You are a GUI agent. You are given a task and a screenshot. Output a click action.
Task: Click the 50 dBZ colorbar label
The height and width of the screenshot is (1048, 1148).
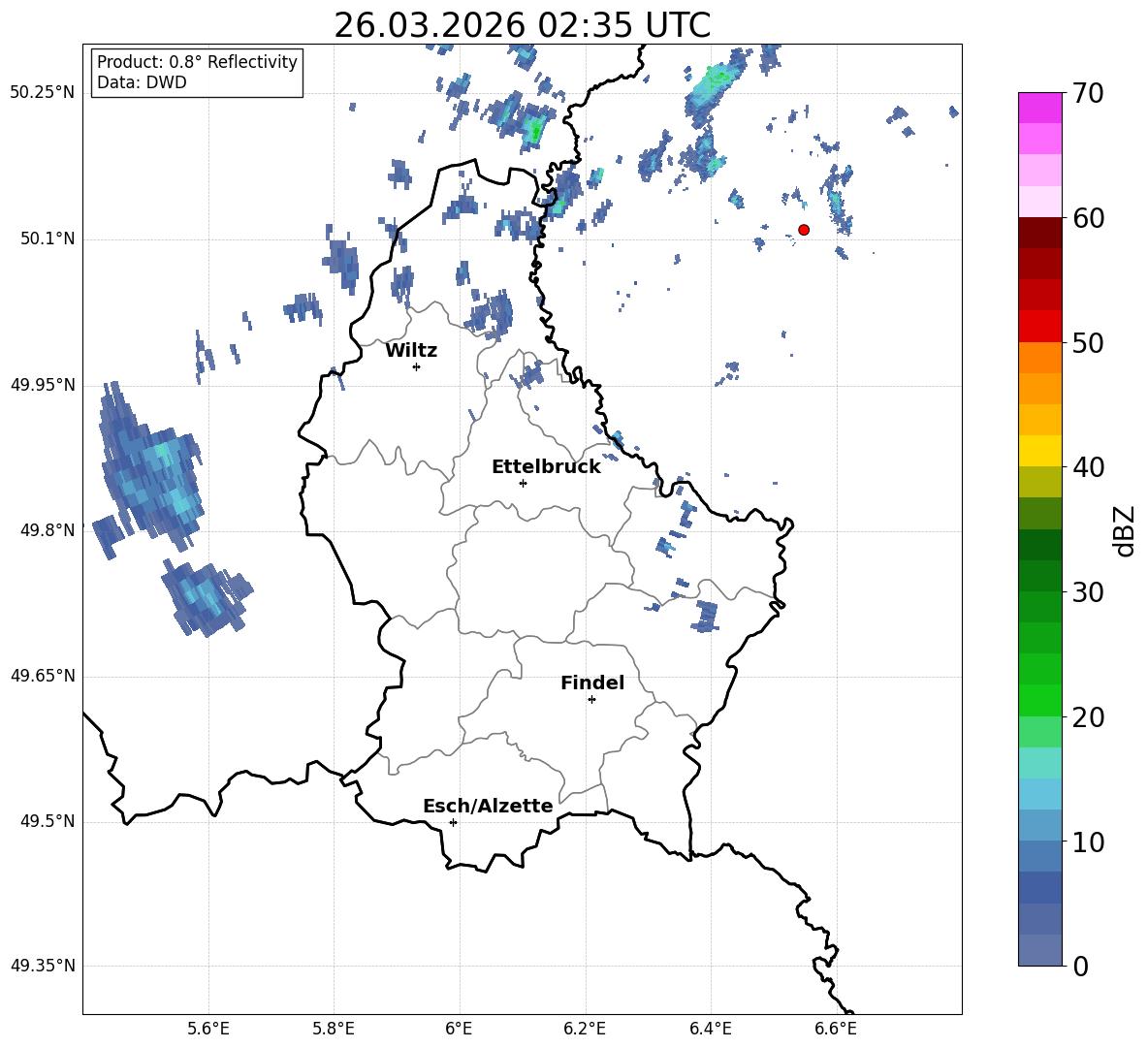(x=1088, y=343)
